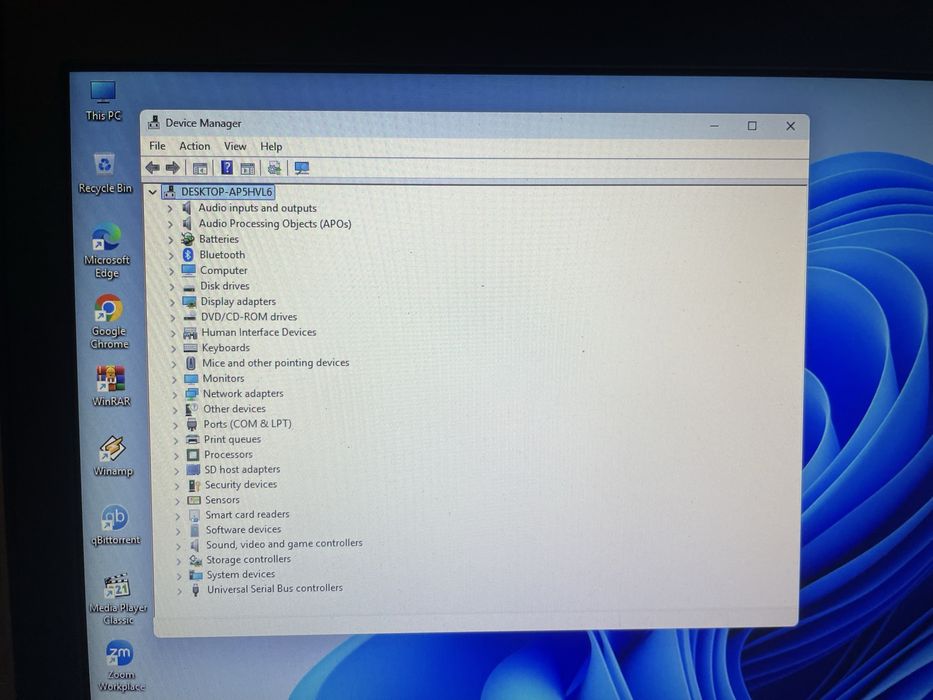Launch Google Chrome from desktop
The width and height of the screenshot is (933, 700).
(x=109, y=321)
